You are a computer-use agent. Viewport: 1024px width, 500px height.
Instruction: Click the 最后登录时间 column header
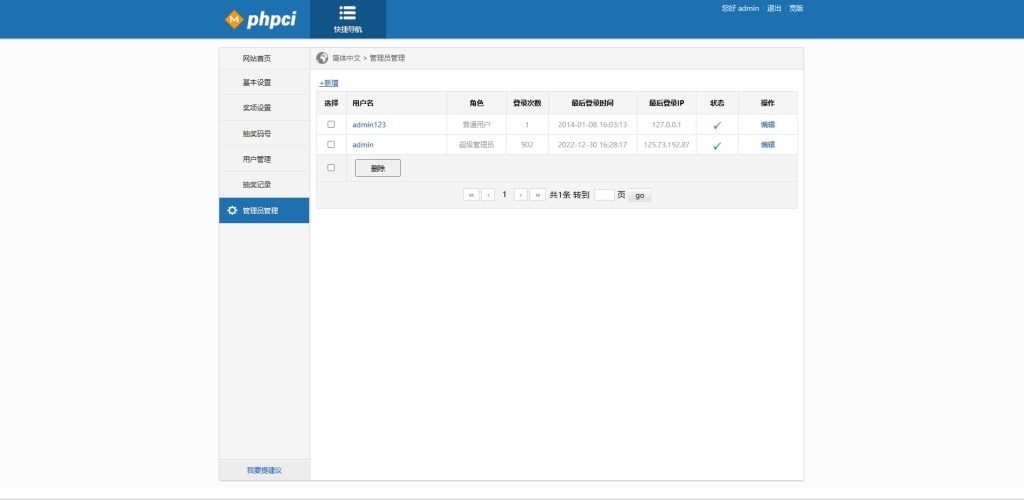click(x=592, y=103)
